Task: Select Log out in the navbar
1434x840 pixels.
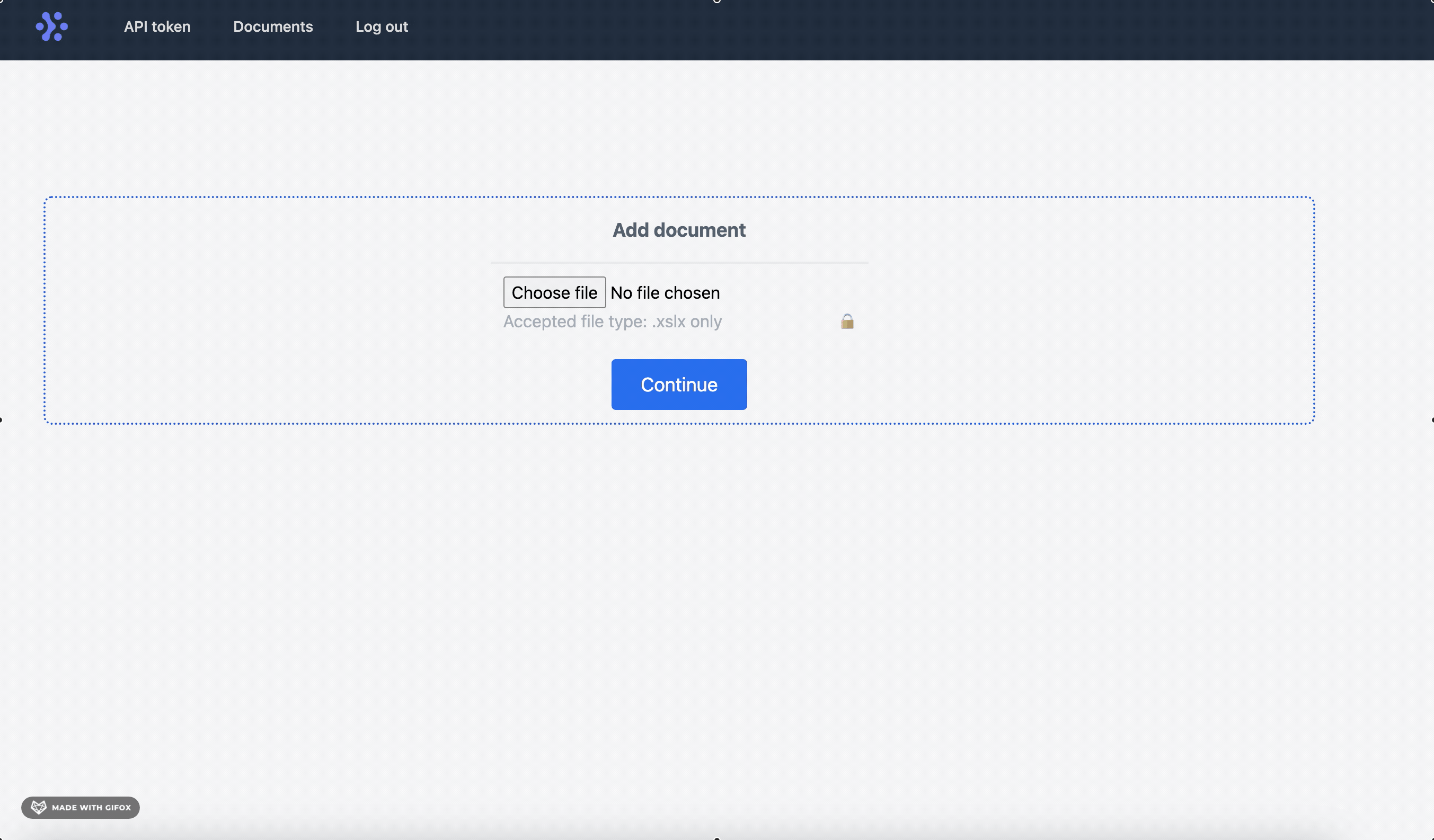Action: coord(382,26)
